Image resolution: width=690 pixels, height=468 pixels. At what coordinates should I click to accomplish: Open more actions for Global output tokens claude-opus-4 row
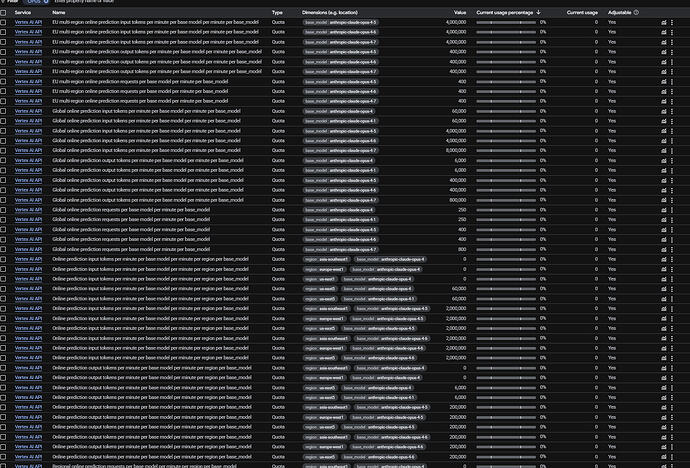(x=672, y=161)
